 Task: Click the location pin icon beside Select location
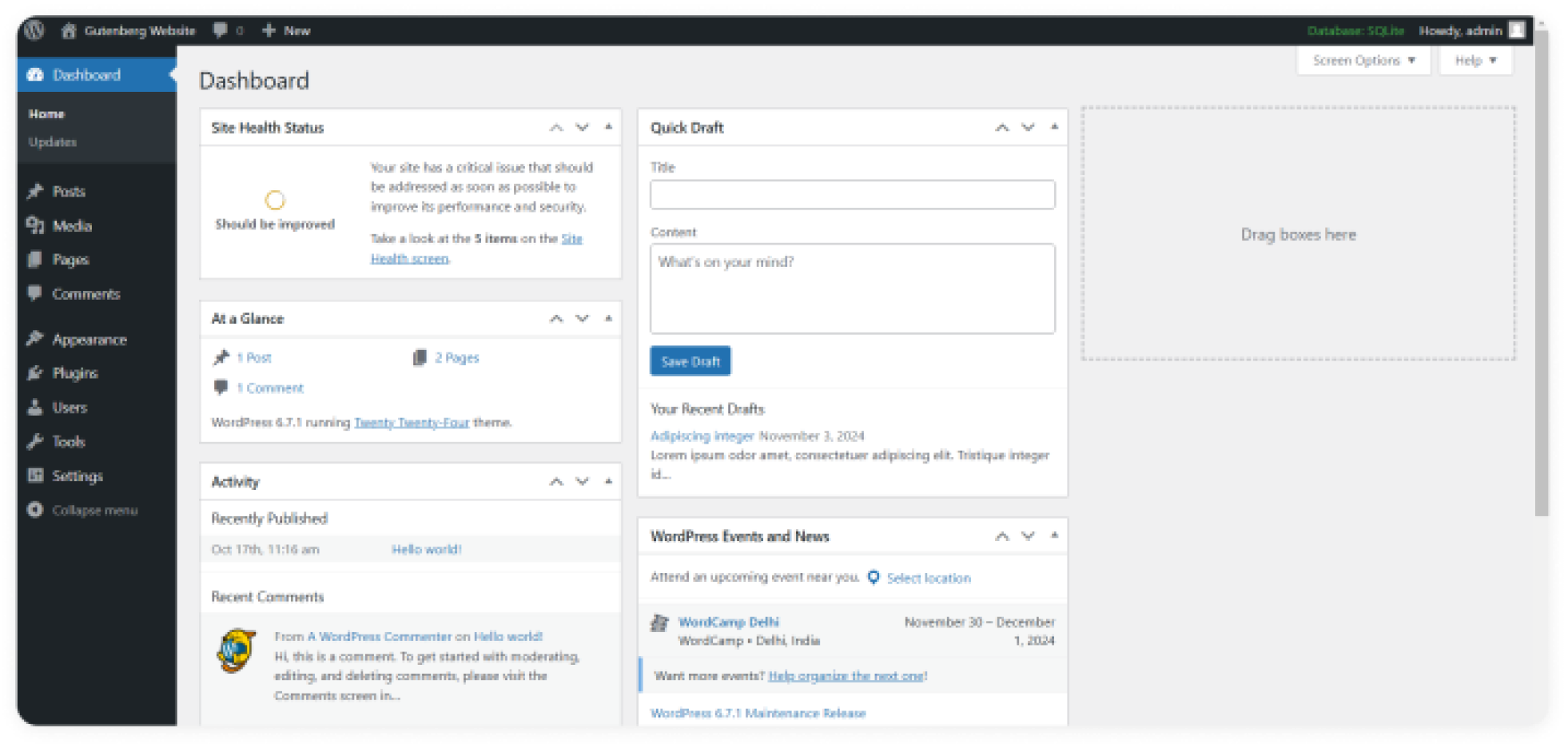[874, 577]
